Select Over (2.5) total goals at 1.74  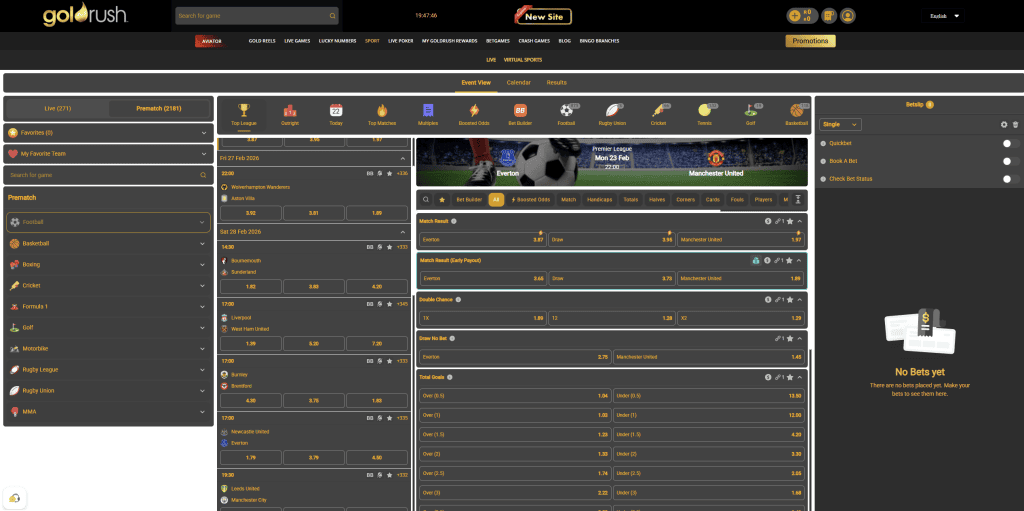click(515, 473)
